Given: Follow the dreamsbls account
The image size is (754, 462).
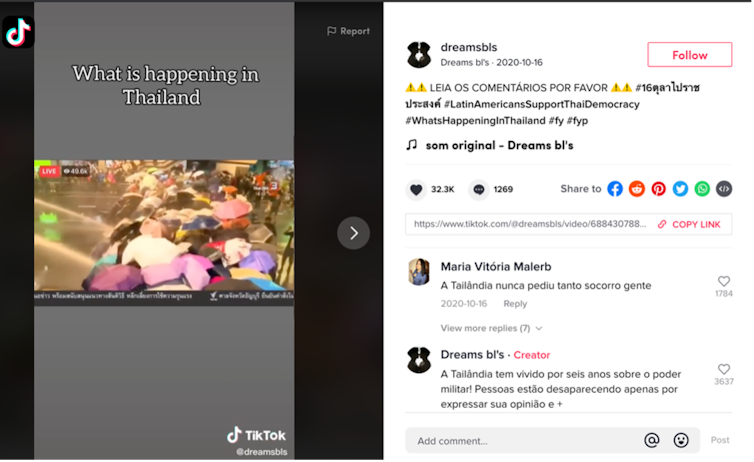Looking at the screenshot, I should pyautogui.click(x=689, y=55).
